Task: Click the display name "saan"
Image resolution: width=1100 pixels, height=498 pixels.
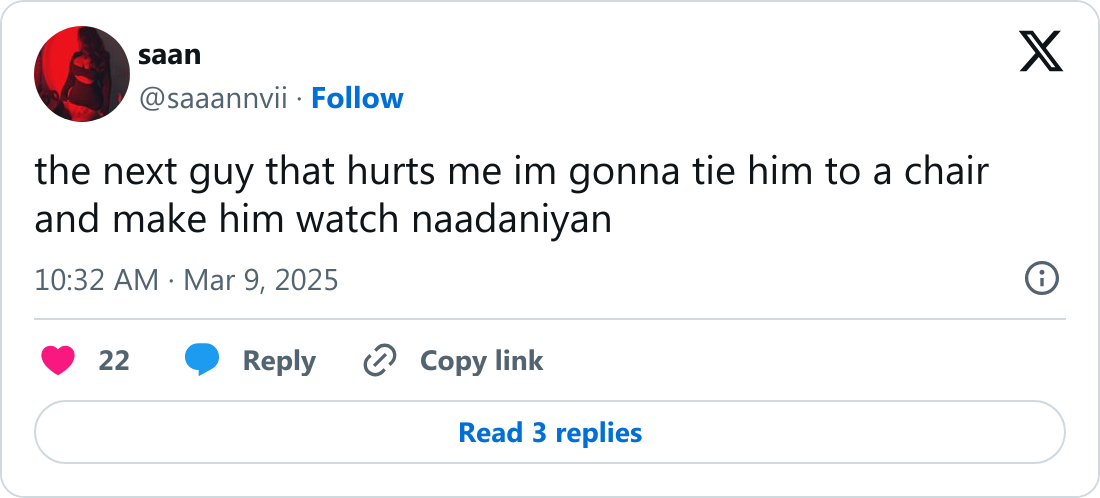Action: pyautogui.click(x=169, y=54)
